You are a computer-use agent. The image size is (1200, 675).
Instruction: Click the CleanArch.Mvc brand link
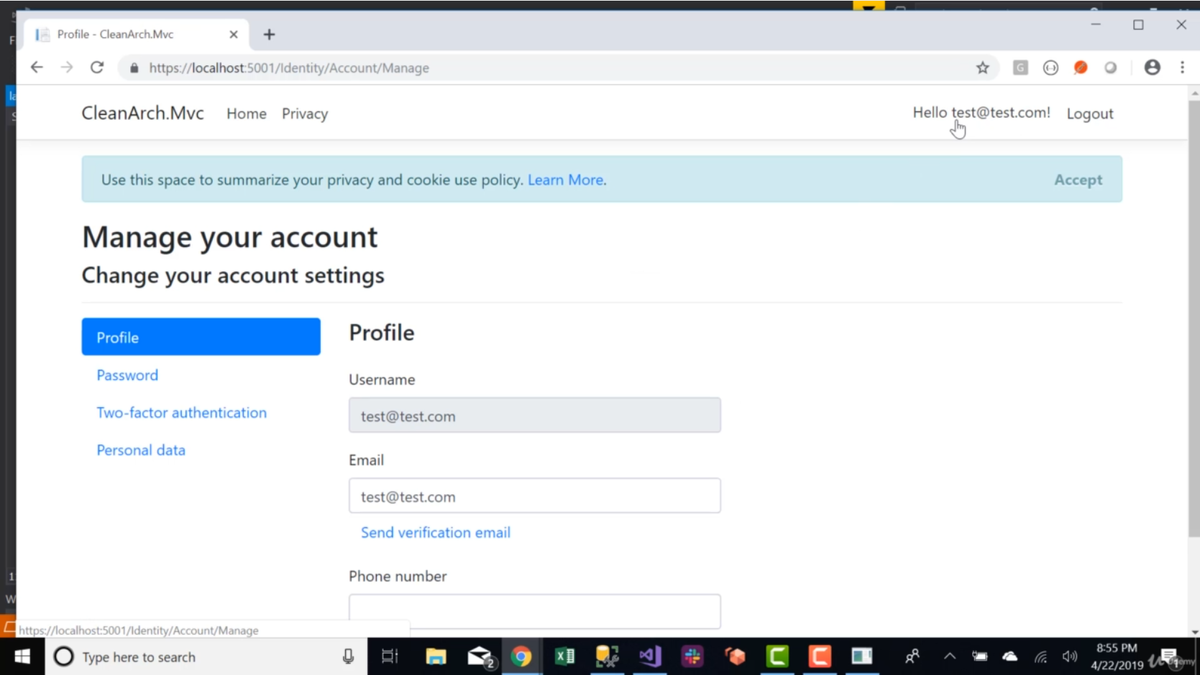click(x=143, y=113)
